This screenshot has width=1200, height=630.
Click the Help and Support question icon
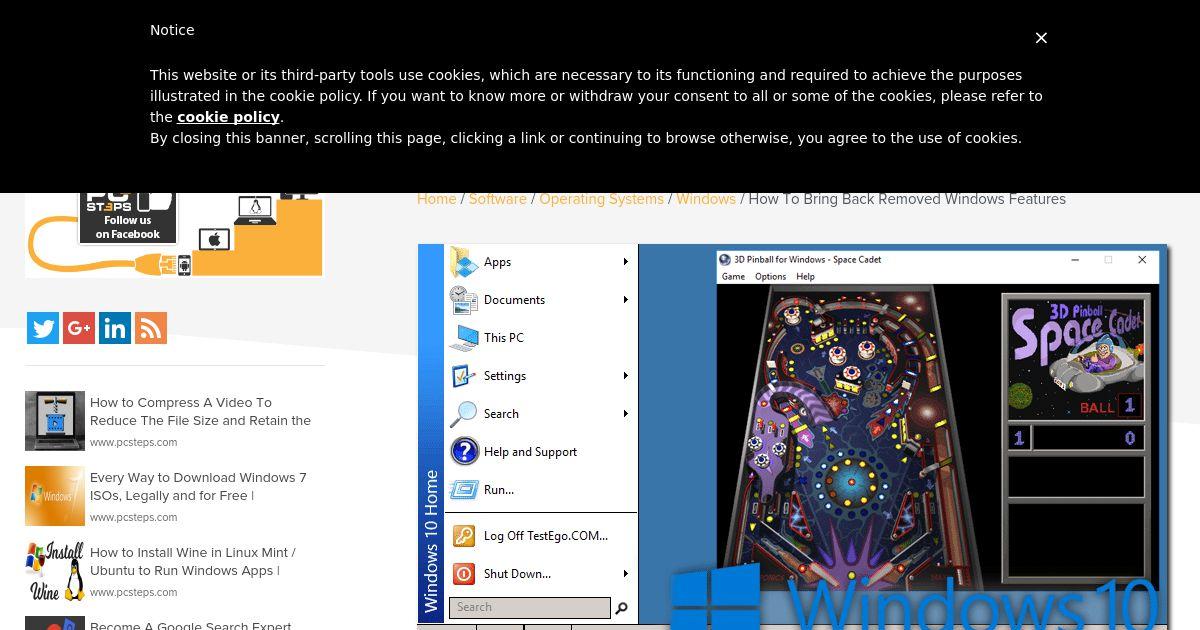pyautogui.click(x=464, y=452)
